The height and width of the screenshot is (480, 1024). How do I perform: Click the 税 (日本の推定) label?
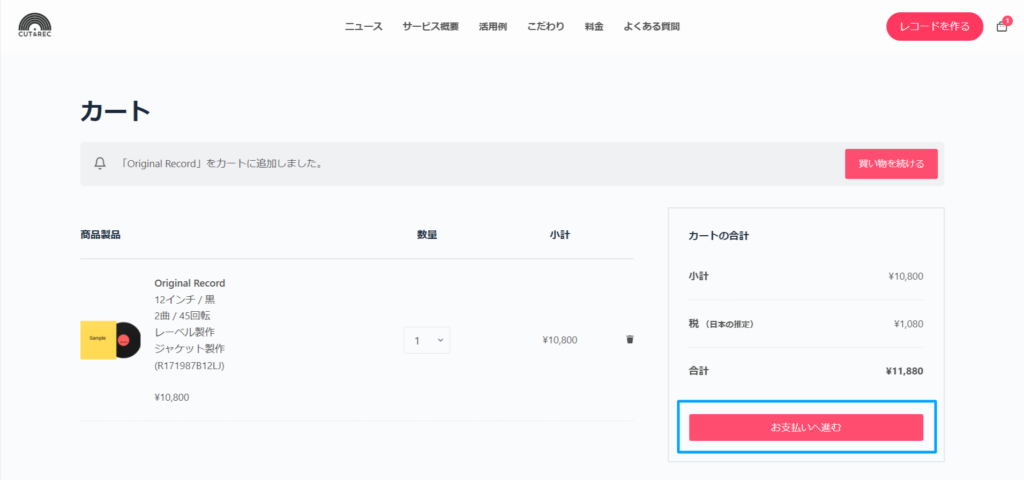point(721,324)
